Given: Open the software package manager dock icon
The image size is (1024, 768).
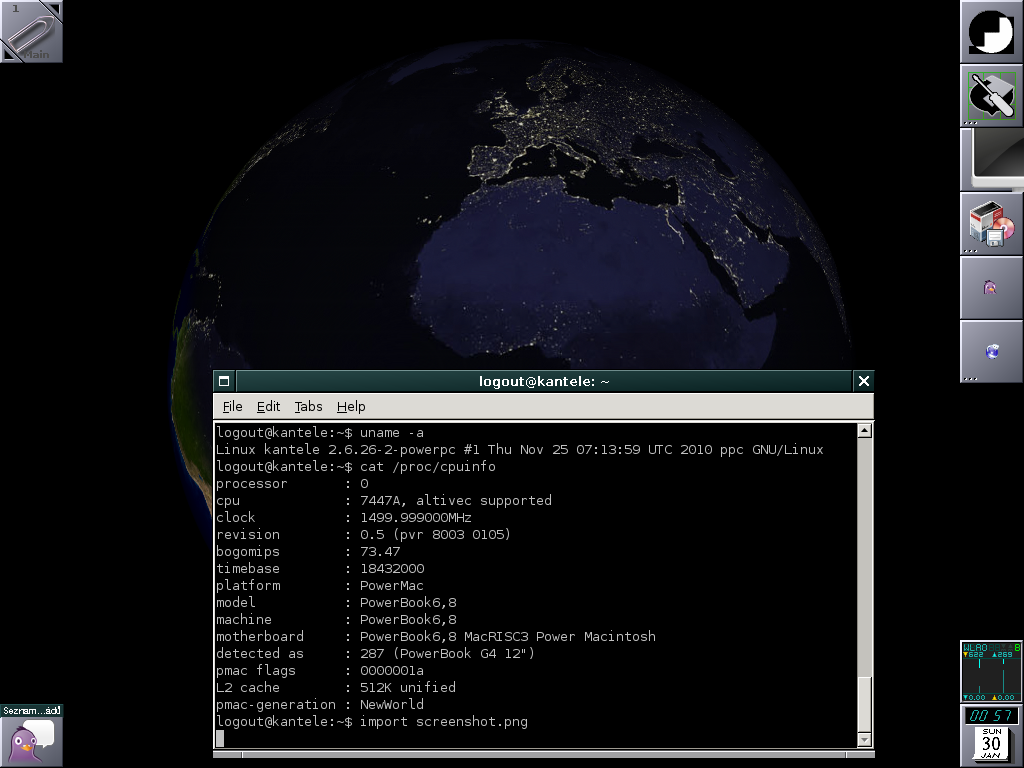Looking at the screenshot, I should coord(991,224).
